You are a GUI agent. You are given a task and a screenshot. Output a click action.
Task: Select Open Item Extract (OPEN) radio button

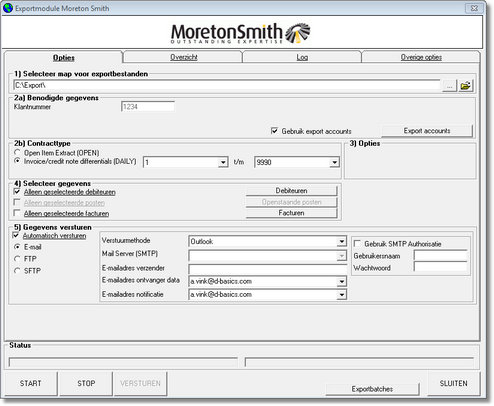coord(17,152)
